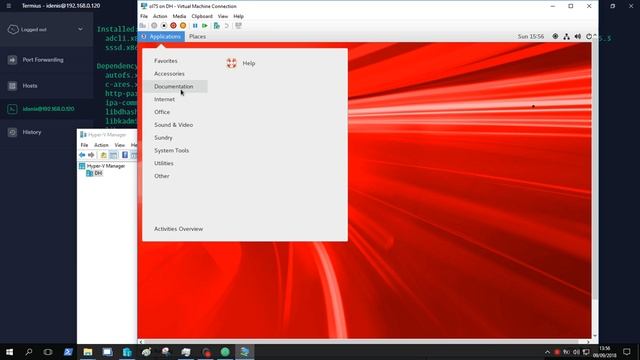Click the accessibility icon in GNOME panel

(555, 36)
